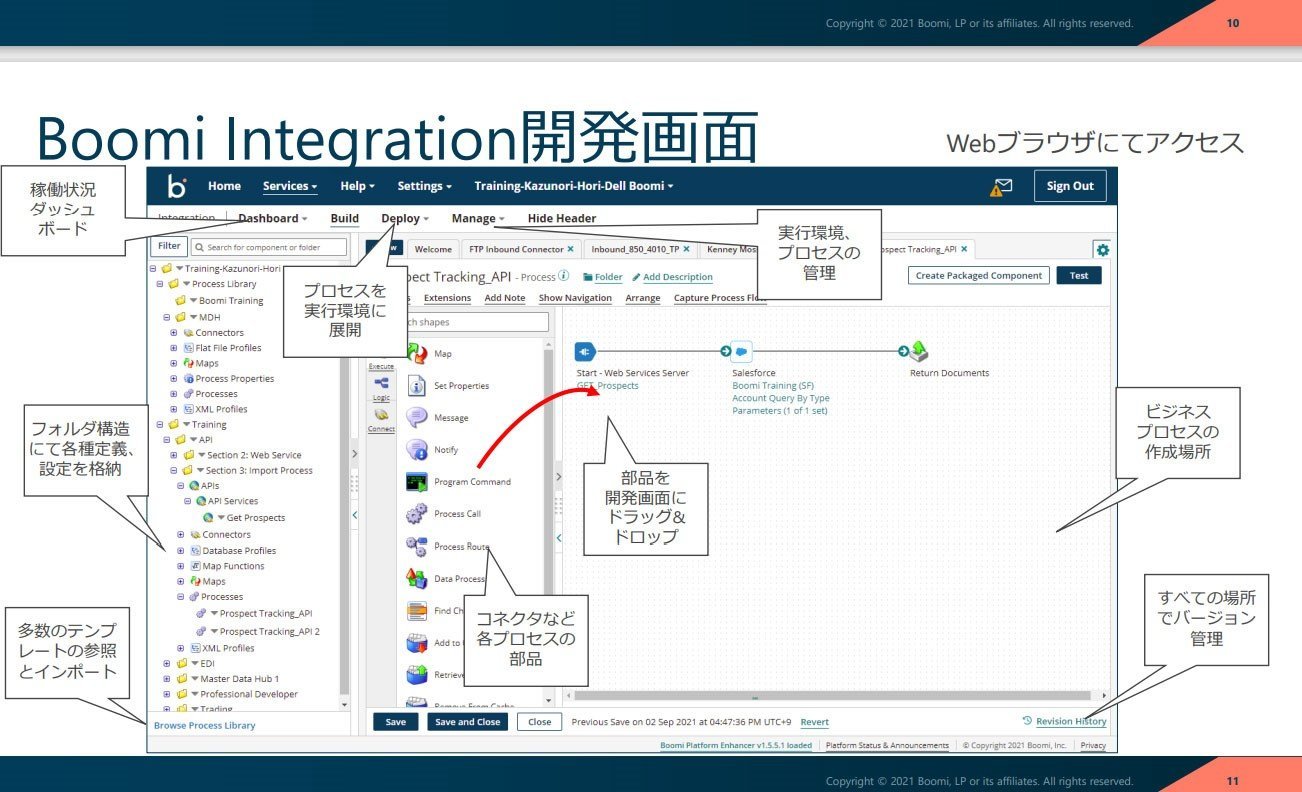Image resolution: width=1302 pixels, height=792 pixels.
Task: Select the Program Command shape icon
Action: coord(417,481)
